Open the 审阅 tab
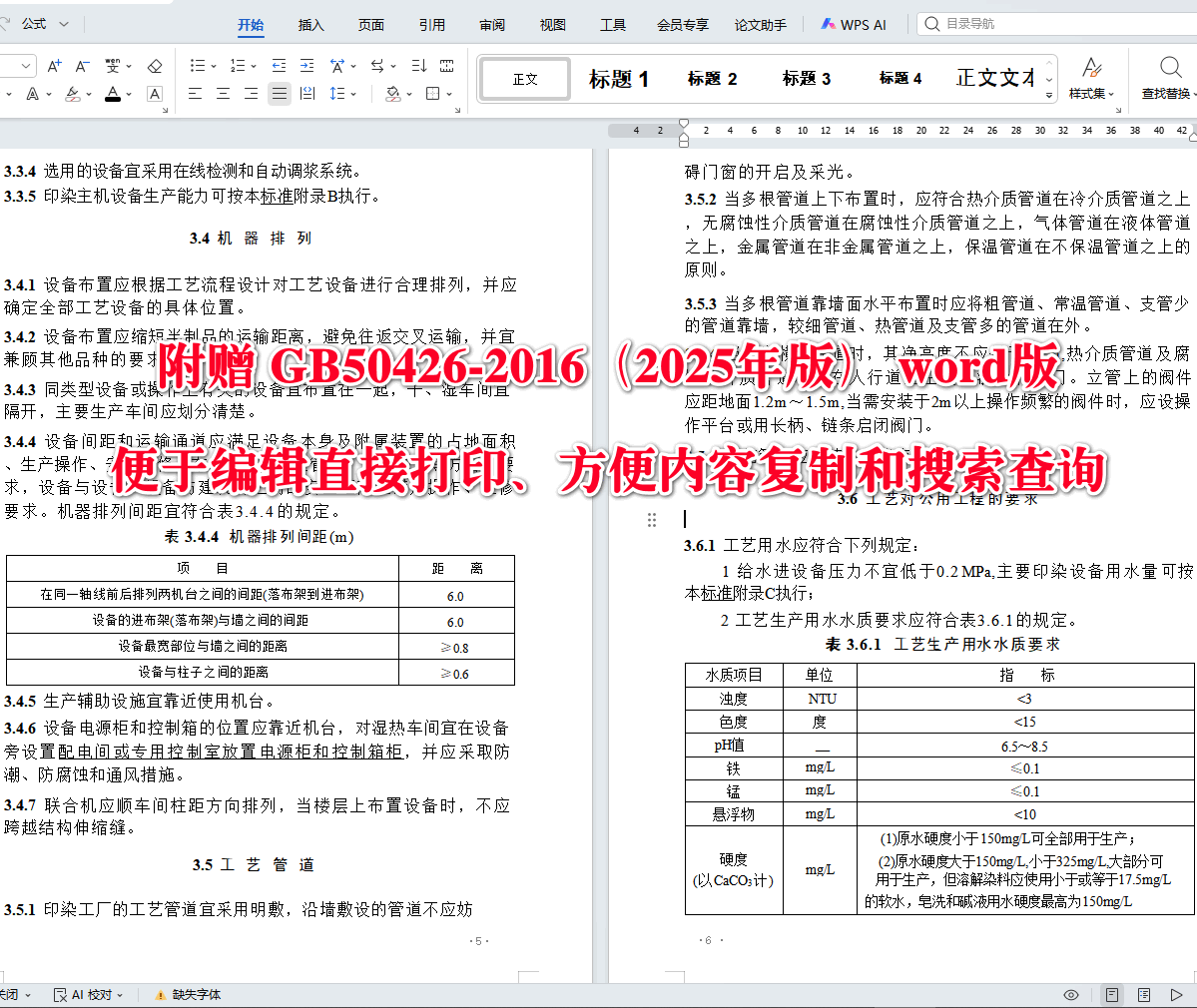This screenshot has width=1197, height=1008. click(491, 24)
